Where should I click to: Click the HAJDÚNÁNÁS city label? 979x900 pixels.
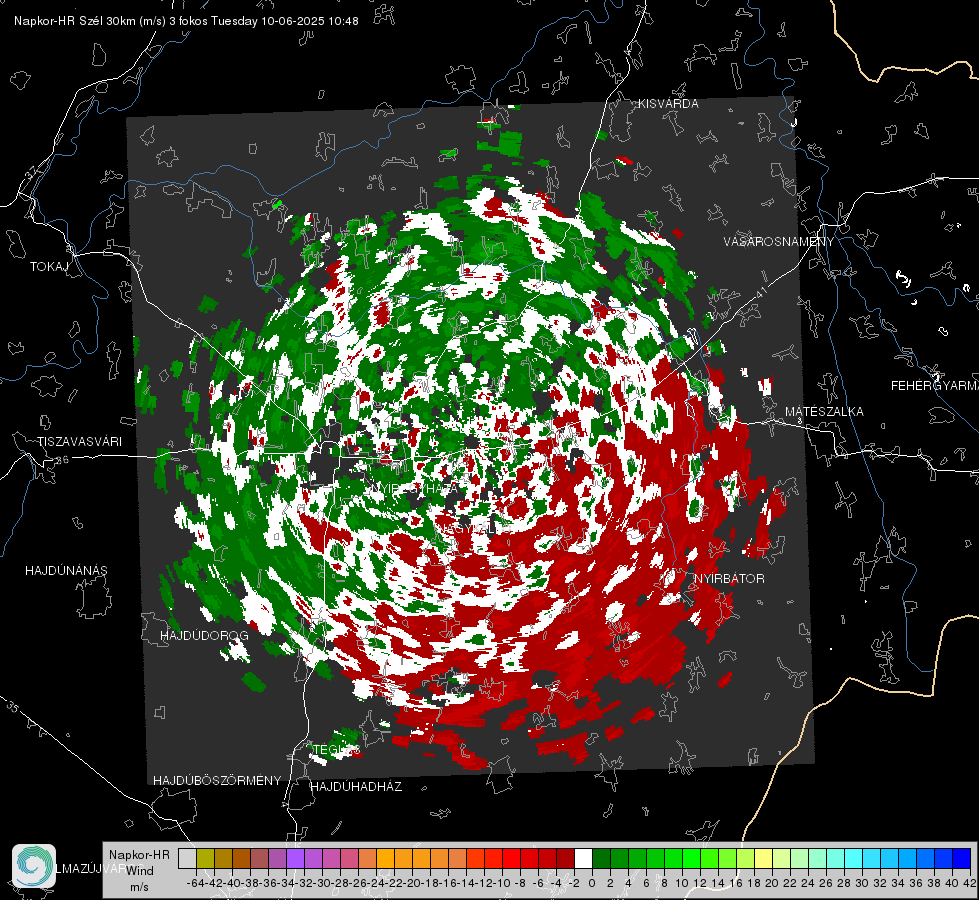pyautogui.click(x=66, y=571)
